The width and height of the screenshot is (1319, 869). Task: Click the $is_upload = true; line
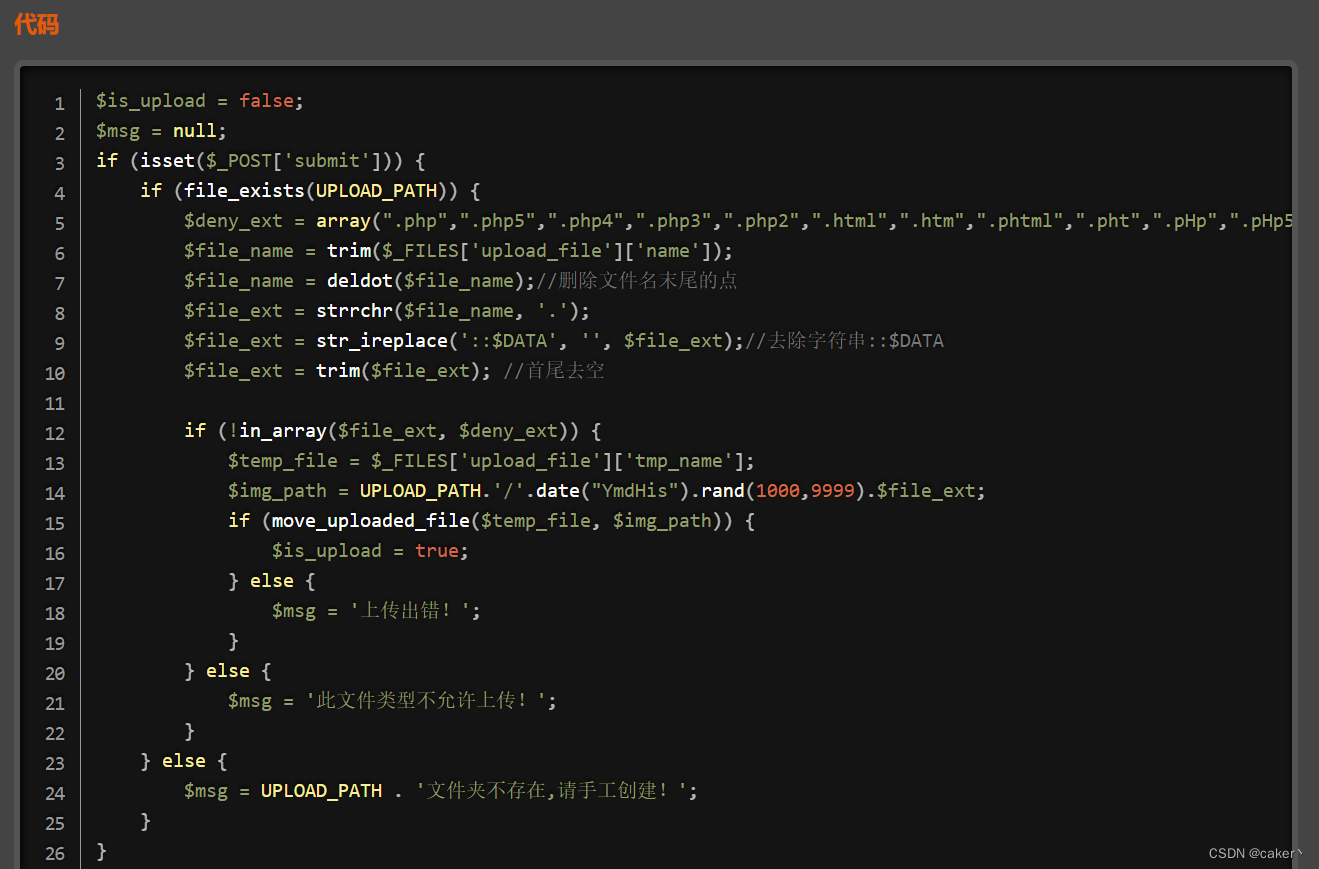(x=370, y=551)
